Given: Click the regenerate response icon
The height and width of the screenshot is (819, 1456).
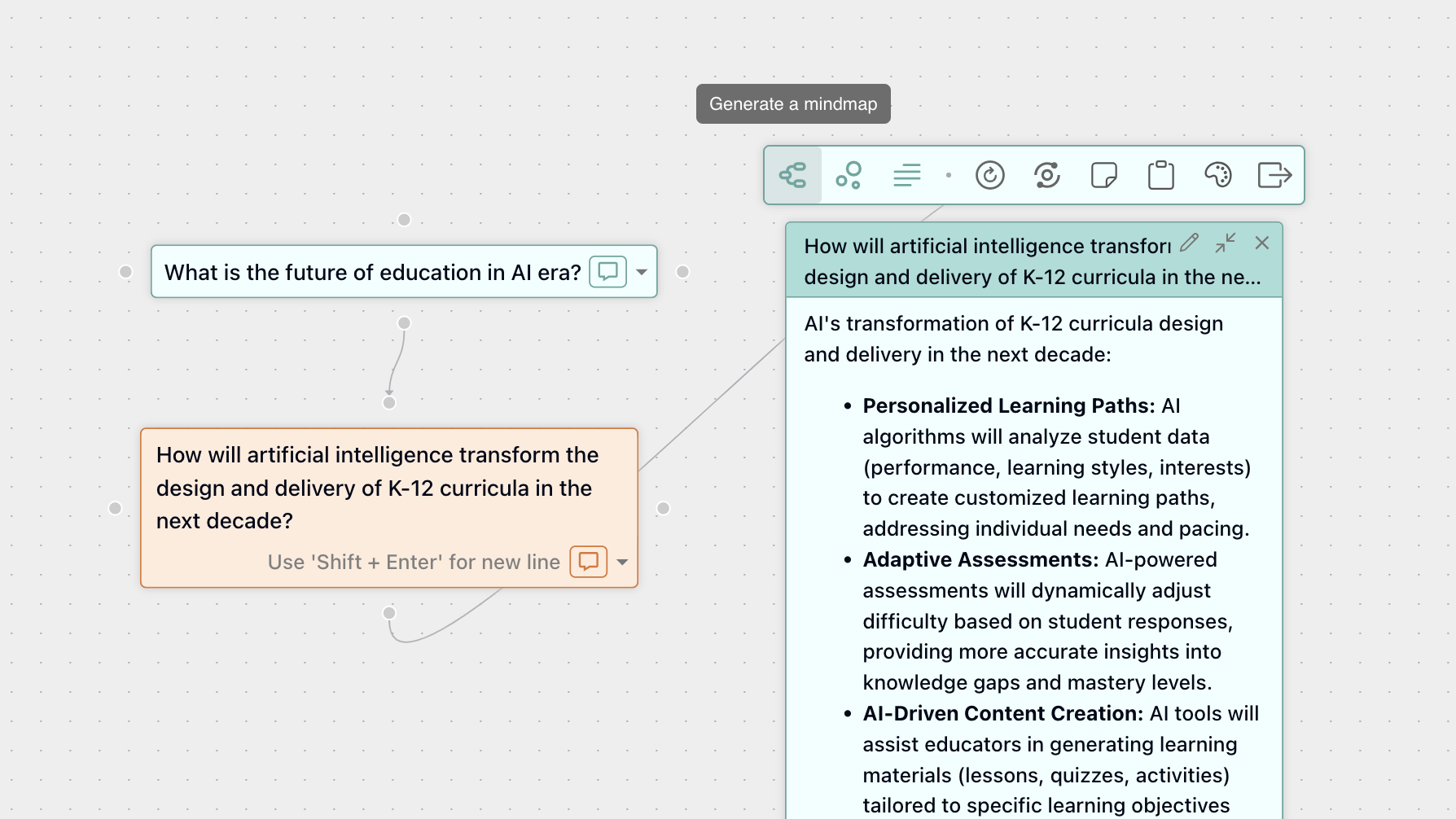Looking at the screenshot, I should 991,174.
